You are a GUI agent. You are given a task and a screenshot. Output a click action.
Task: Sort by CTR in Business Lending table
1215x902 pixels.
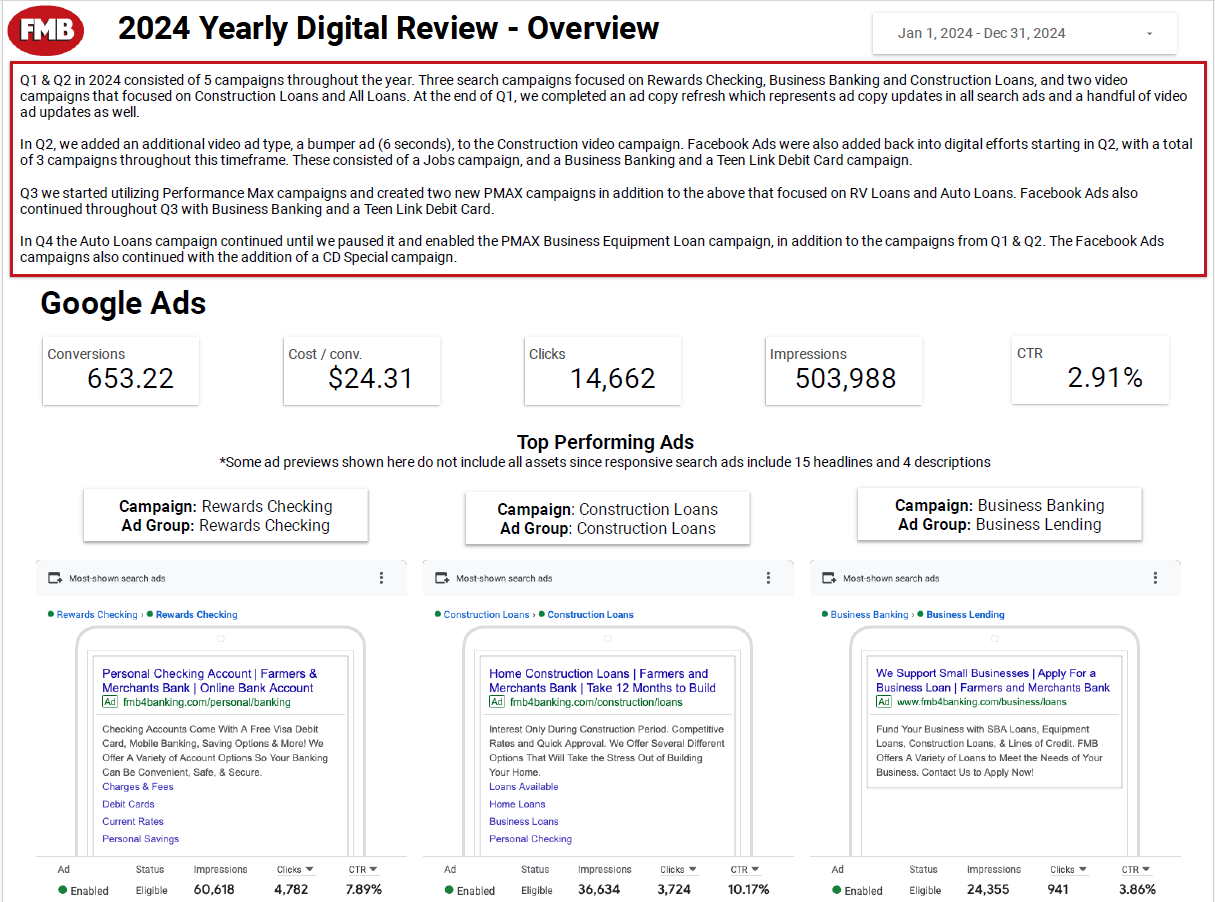[x=1136, y=870]
